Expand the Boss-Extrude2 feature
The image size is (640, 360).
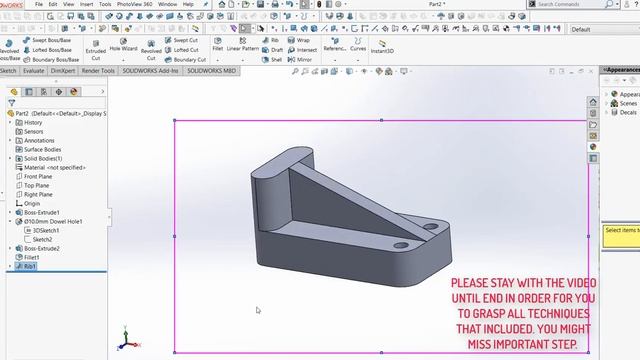point(10,248)
